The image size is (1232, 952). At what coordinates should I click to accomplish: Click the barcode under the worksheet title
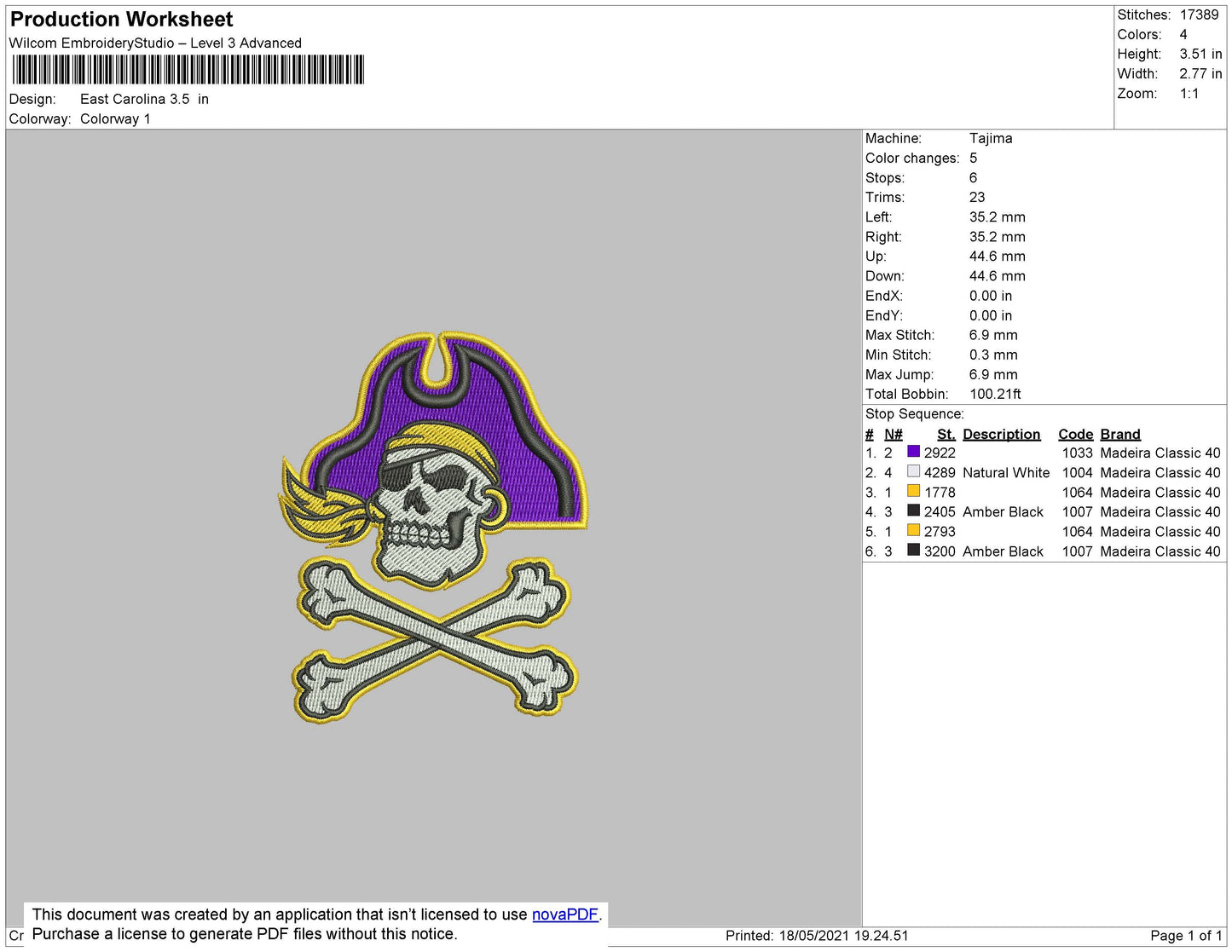tap(188, 70)
